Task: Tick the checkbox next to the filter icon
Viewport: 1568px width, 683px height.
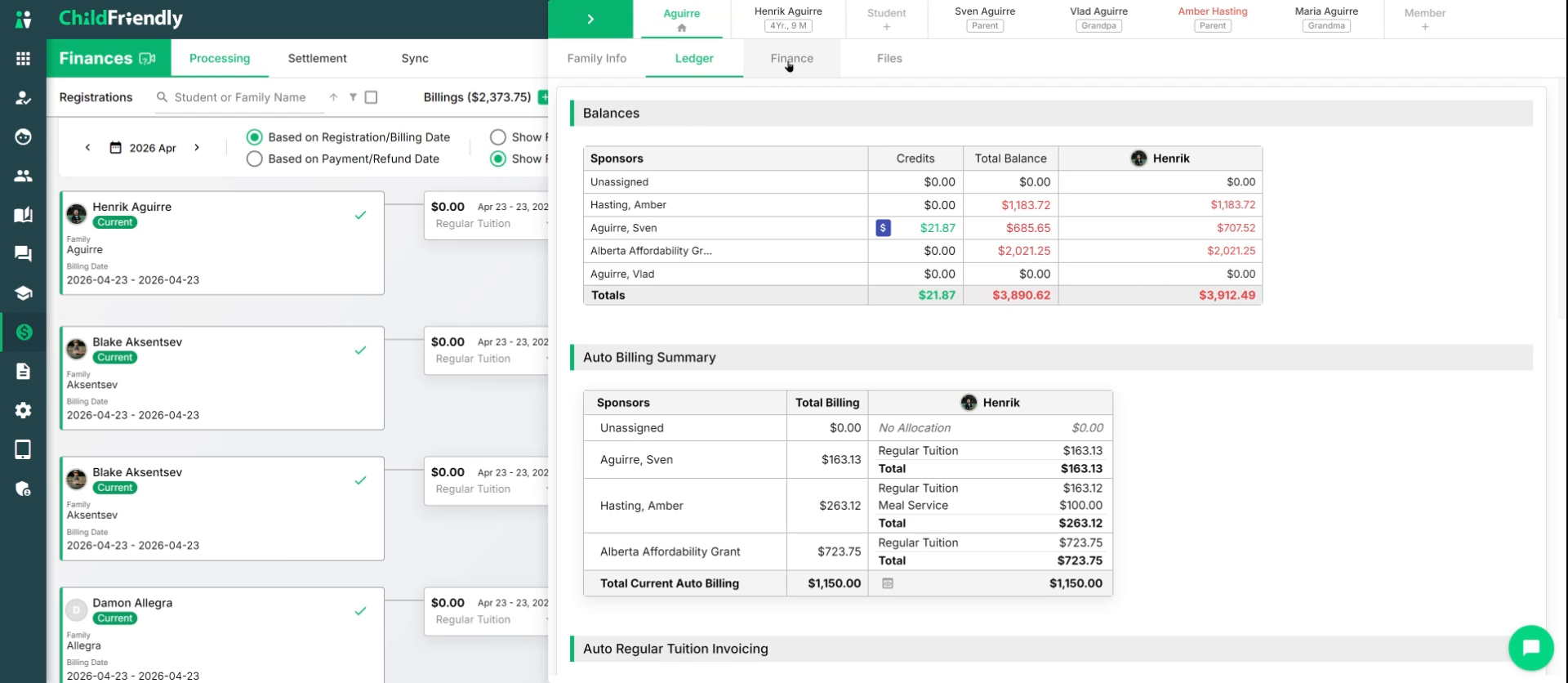Action: 371,97
